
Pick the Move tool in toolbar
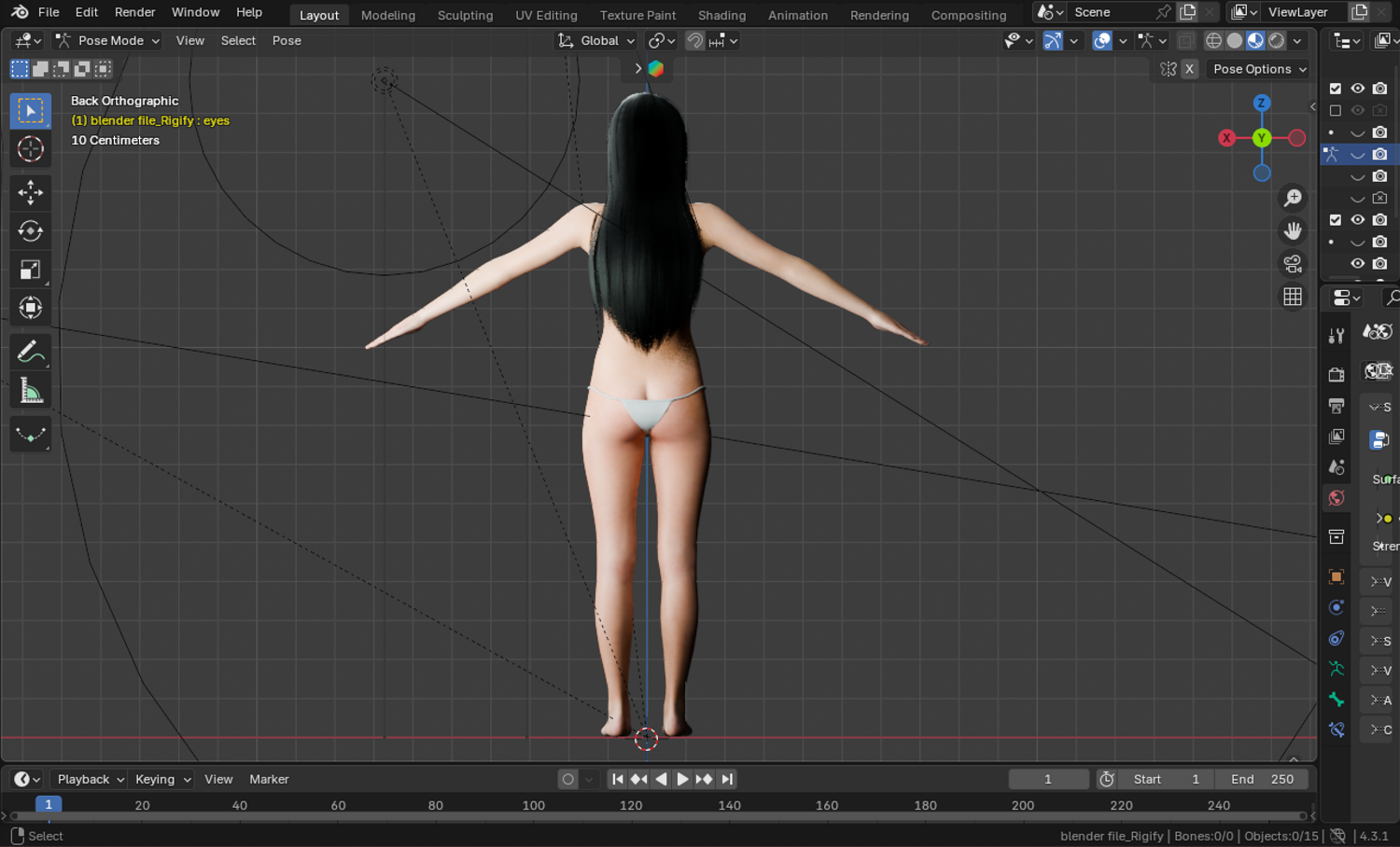pyautogui.click(x=30, y=193)
